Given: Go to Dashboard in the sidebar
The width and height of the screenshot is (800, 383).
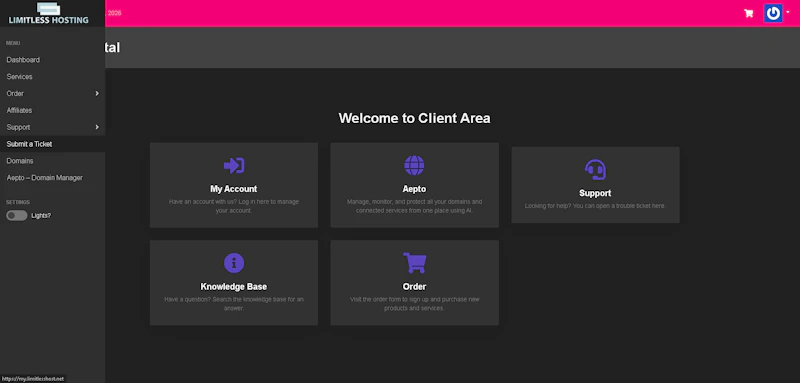Looking at the screenshot, I should point(53,60).
